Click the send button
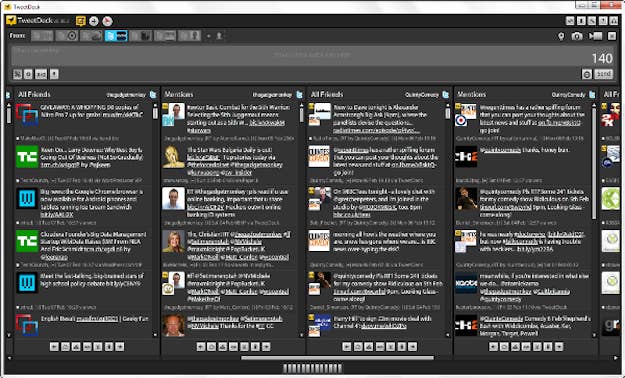The image size is (625, 378). point(603,74)
